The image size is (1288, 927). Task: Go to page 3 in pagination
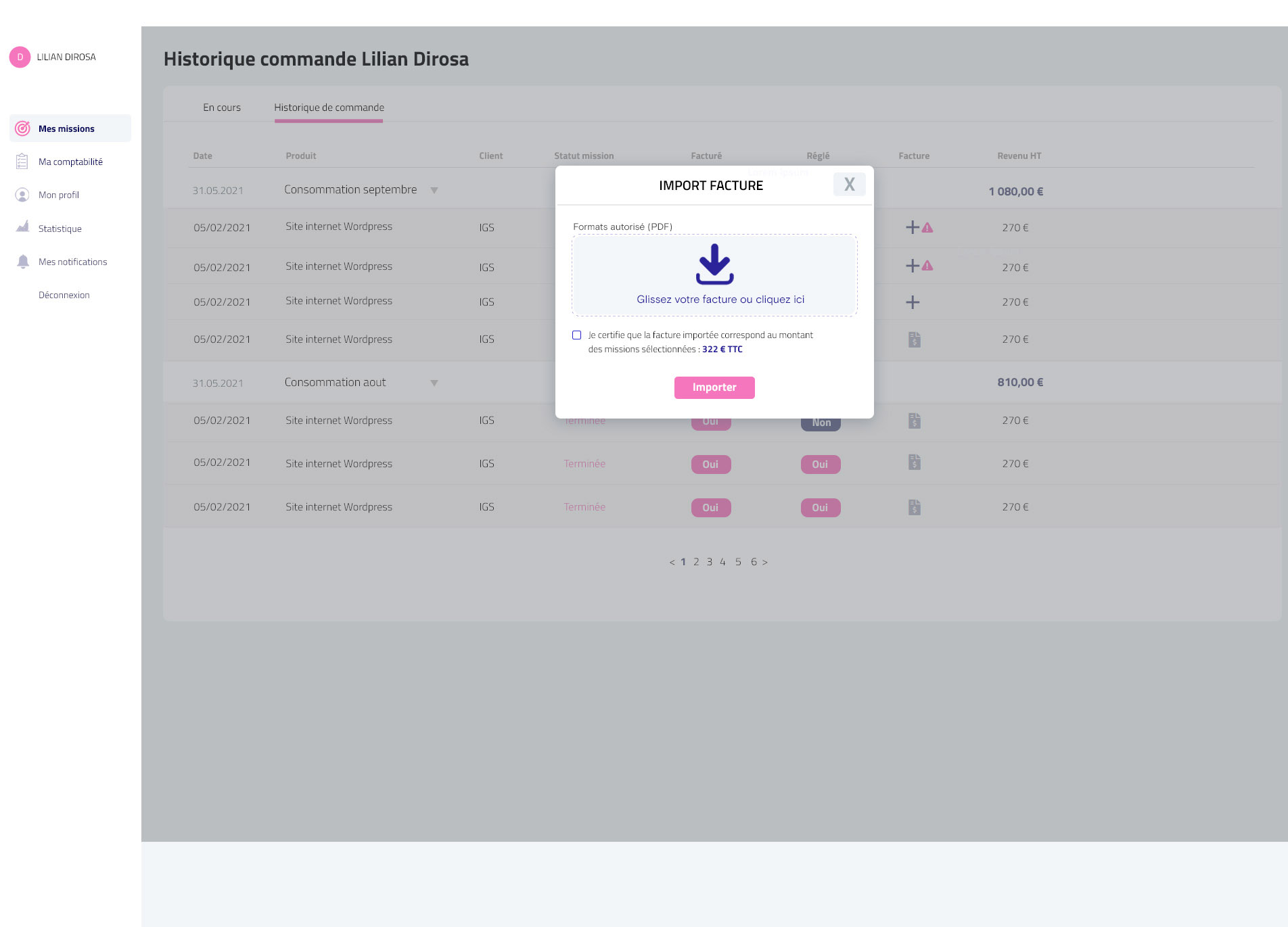[710, 562]
